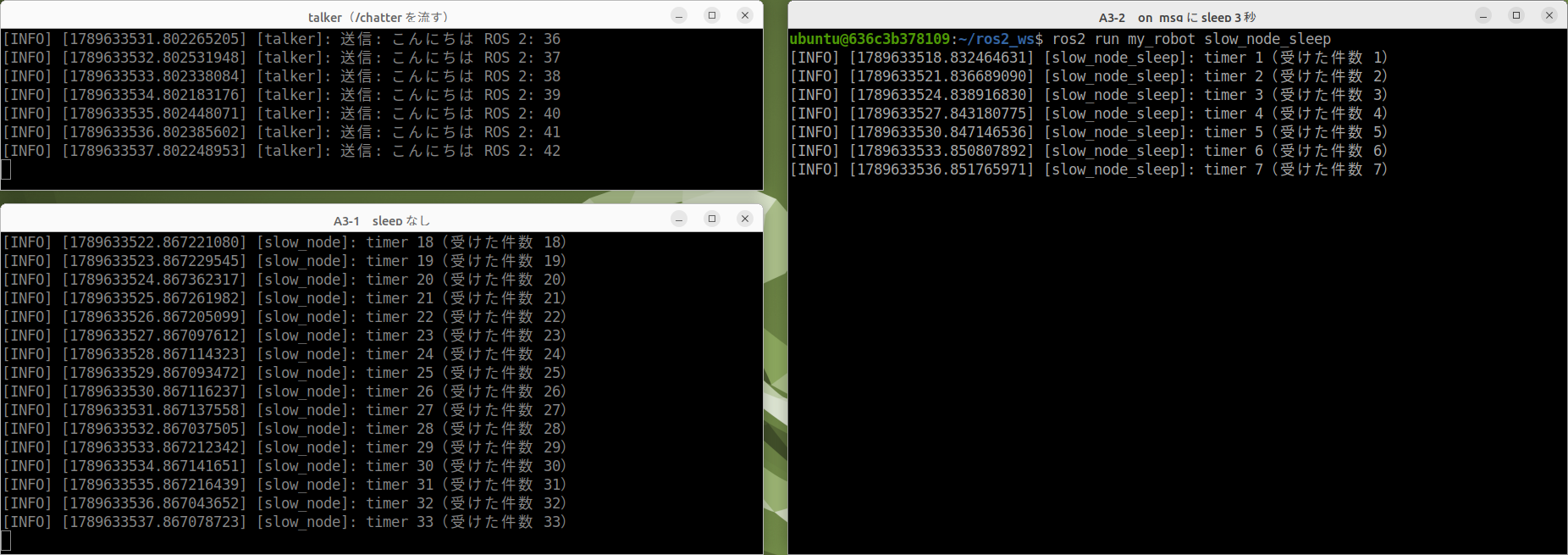Close the talker terminal window
The image size is (1568, 555).
tap(745, 15)
